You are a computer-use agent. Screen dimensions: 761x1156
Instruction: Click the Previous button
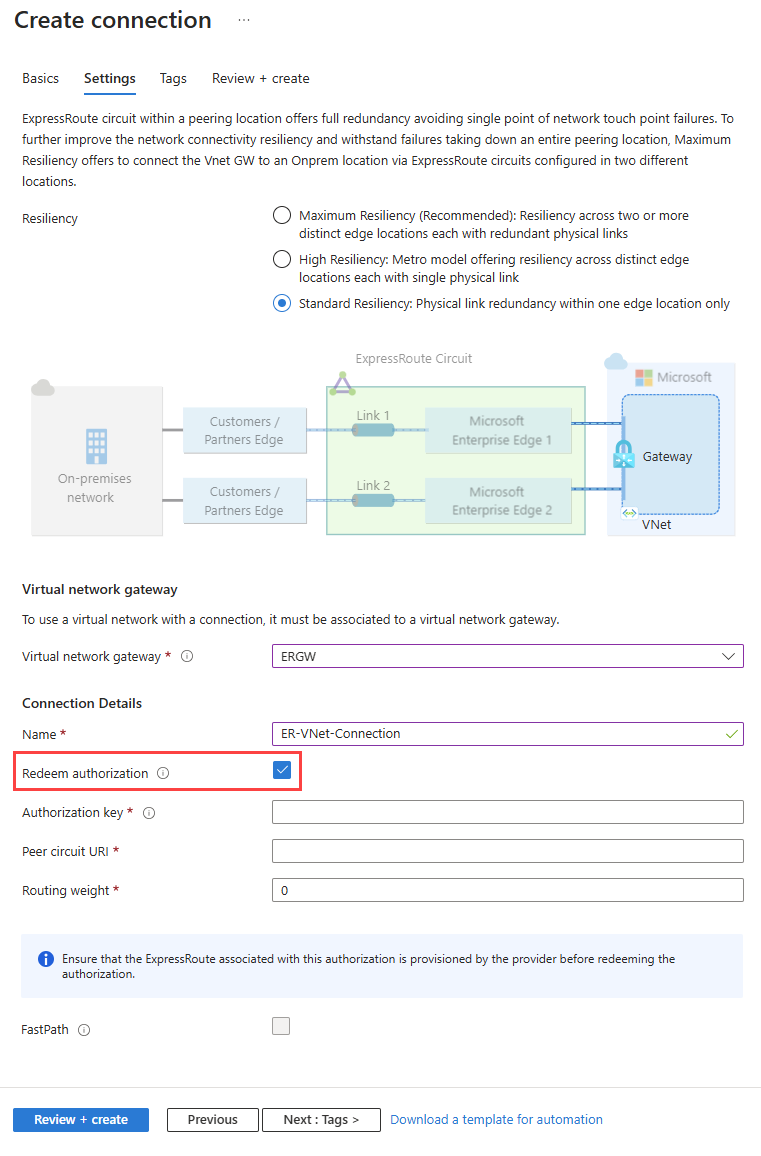coord(212,1119)
